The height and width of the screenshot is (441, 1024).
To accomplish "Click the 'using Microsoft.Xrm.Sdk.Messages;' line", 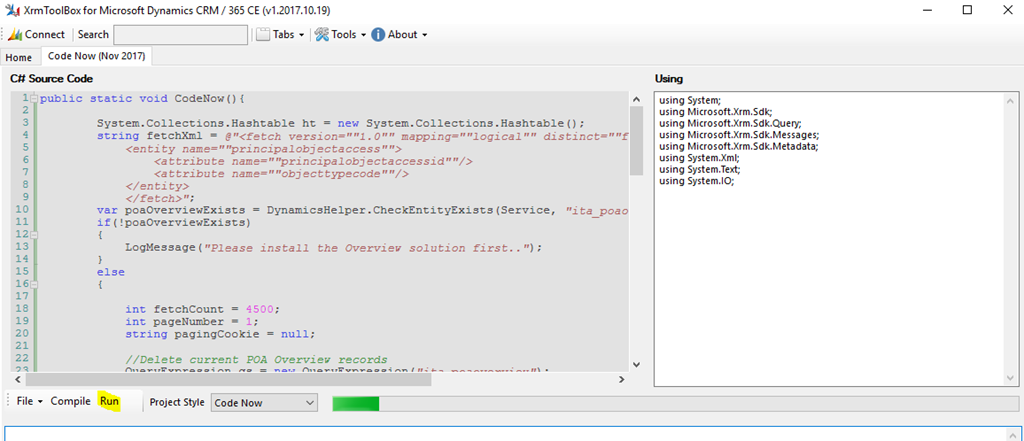I will click(739, 135).
